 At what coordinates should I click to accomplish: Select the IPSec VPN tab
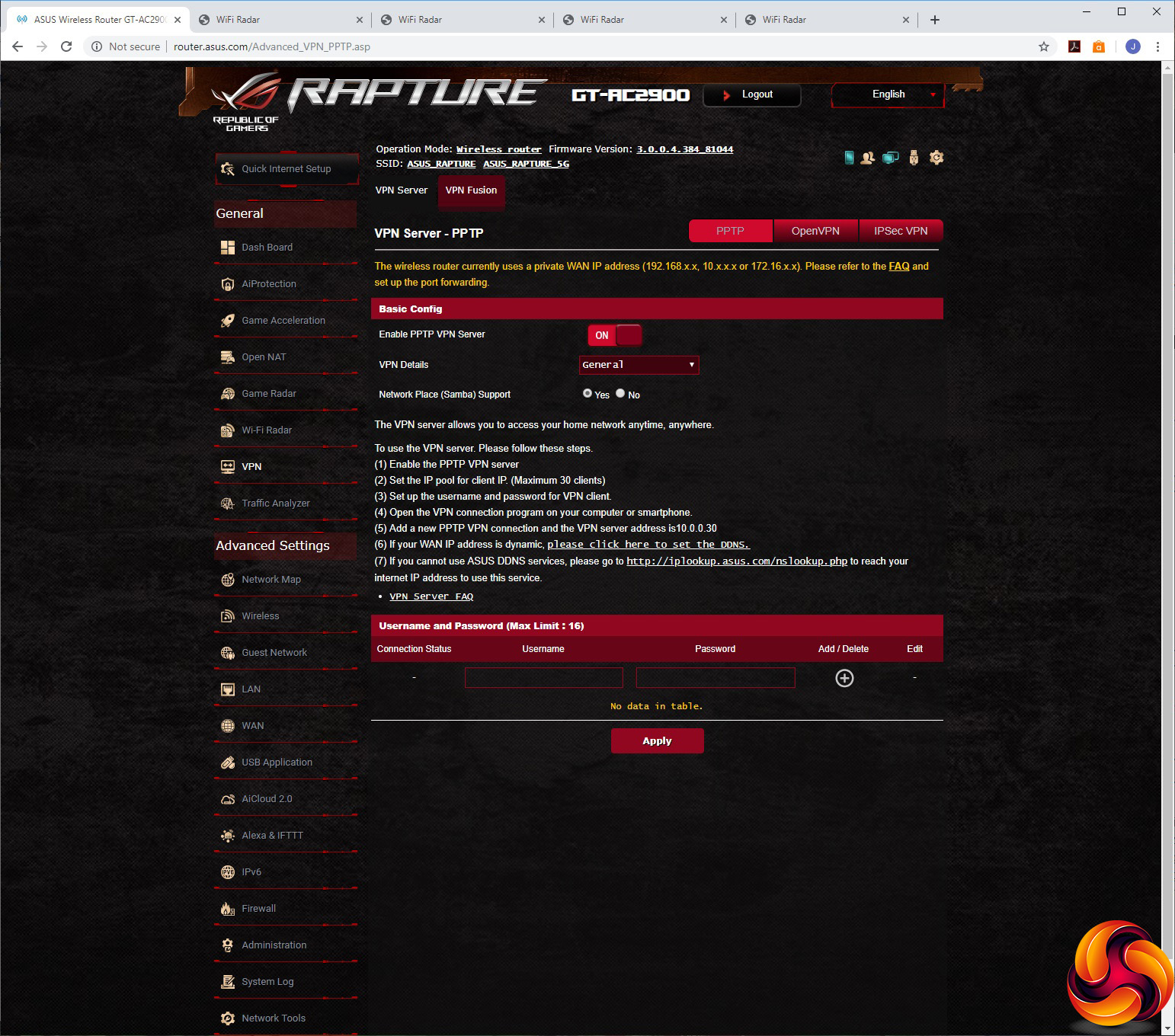coord(901,231)
